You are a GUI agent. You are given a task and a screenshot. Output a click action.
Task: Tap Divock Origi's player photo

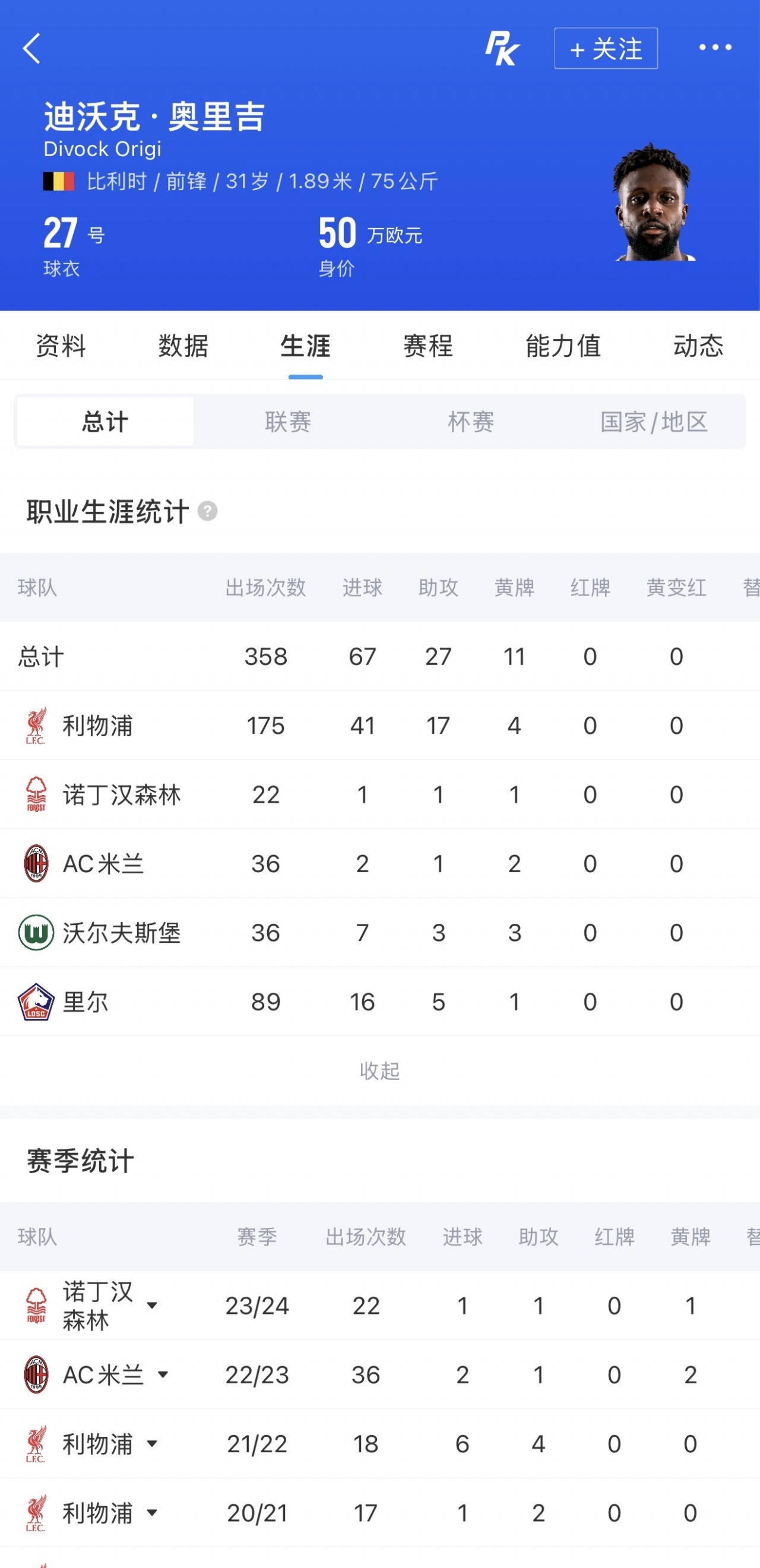(x=653, y=202)
